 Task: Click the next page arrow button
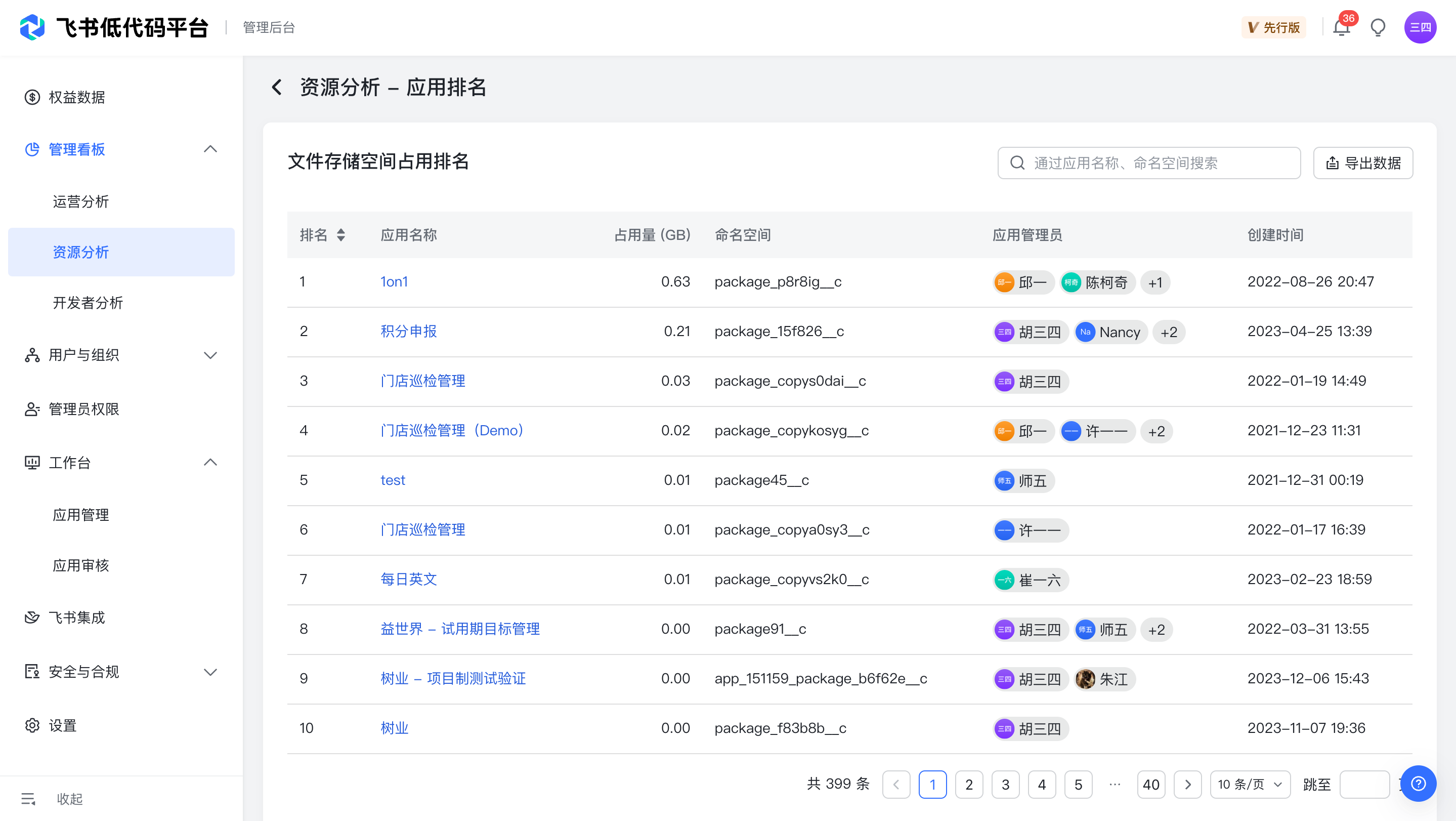tap(1187, 784)
